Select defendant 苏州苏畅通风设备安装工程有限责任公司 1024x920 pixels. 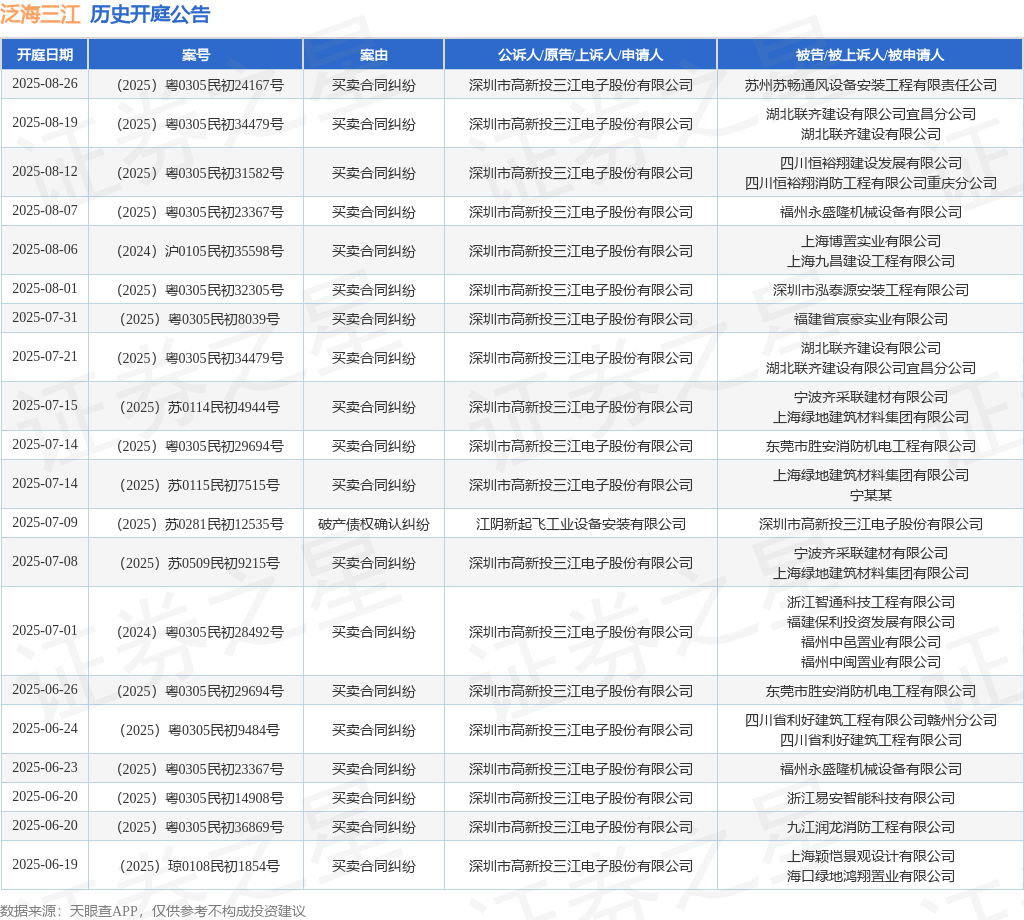coord(871,85)
